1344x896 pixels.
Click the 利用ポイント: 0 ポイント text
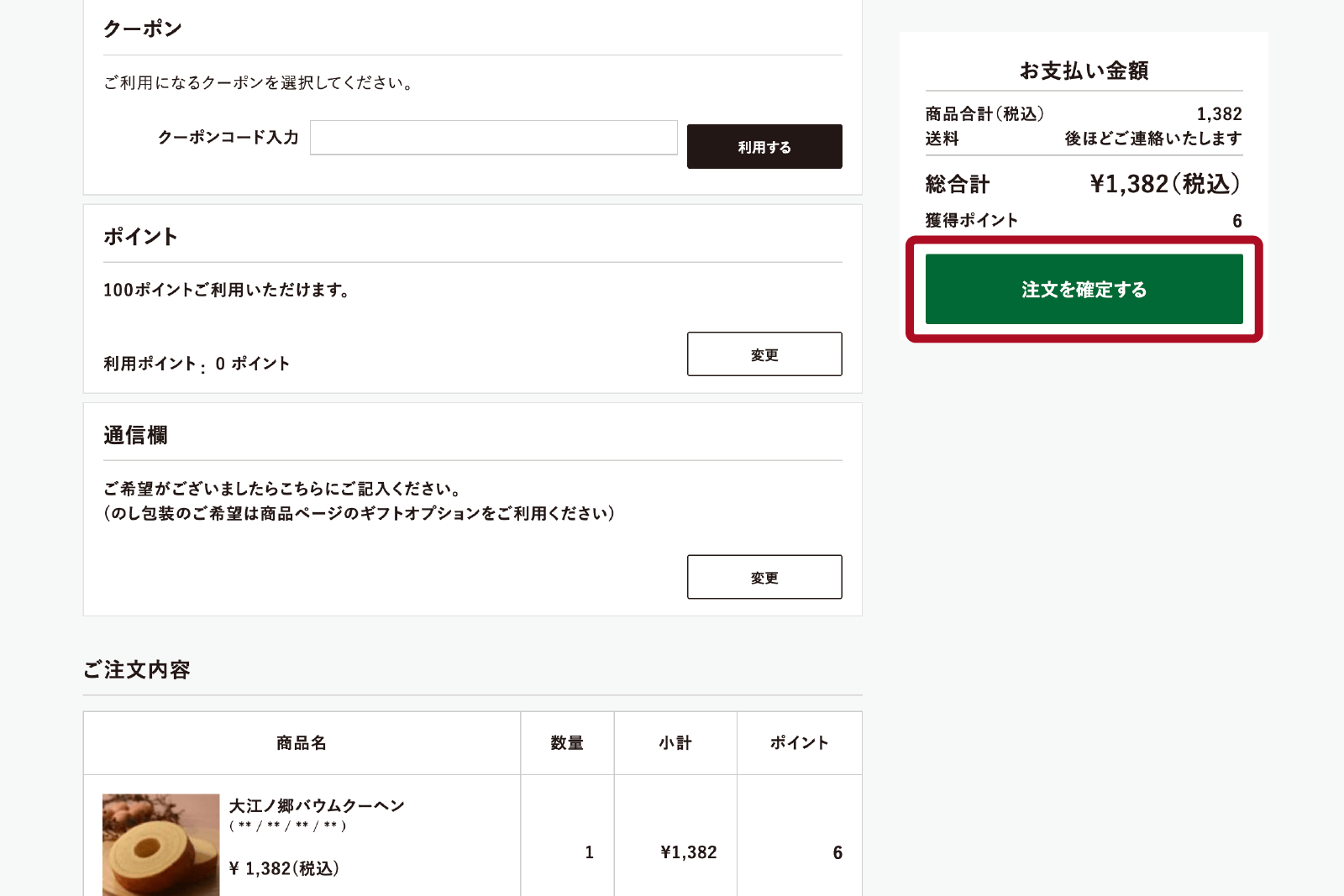pos(197,364)
